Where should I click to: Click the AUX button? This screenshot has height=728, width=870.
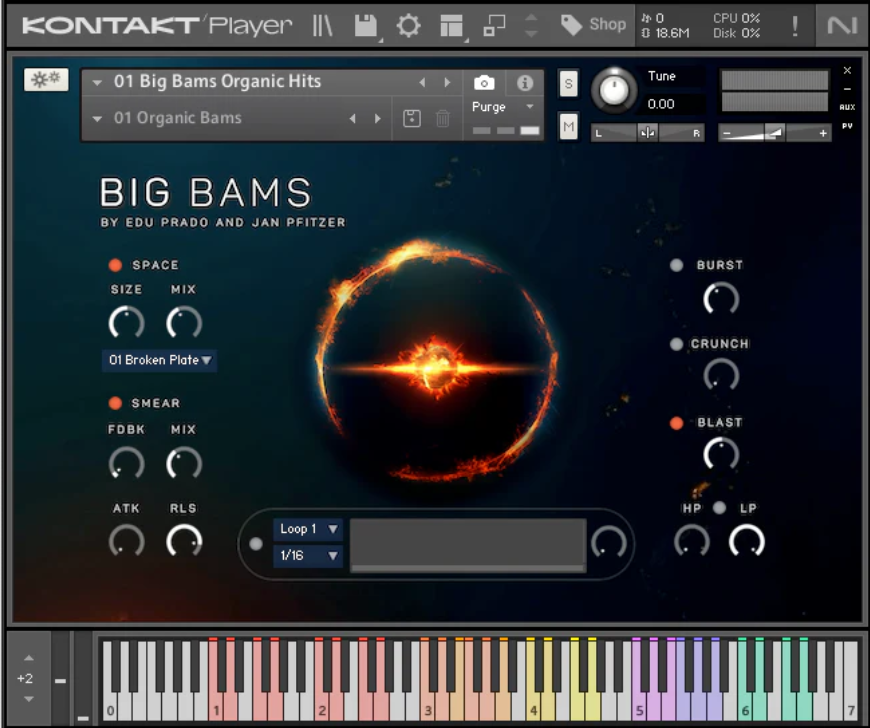point(847,107)
